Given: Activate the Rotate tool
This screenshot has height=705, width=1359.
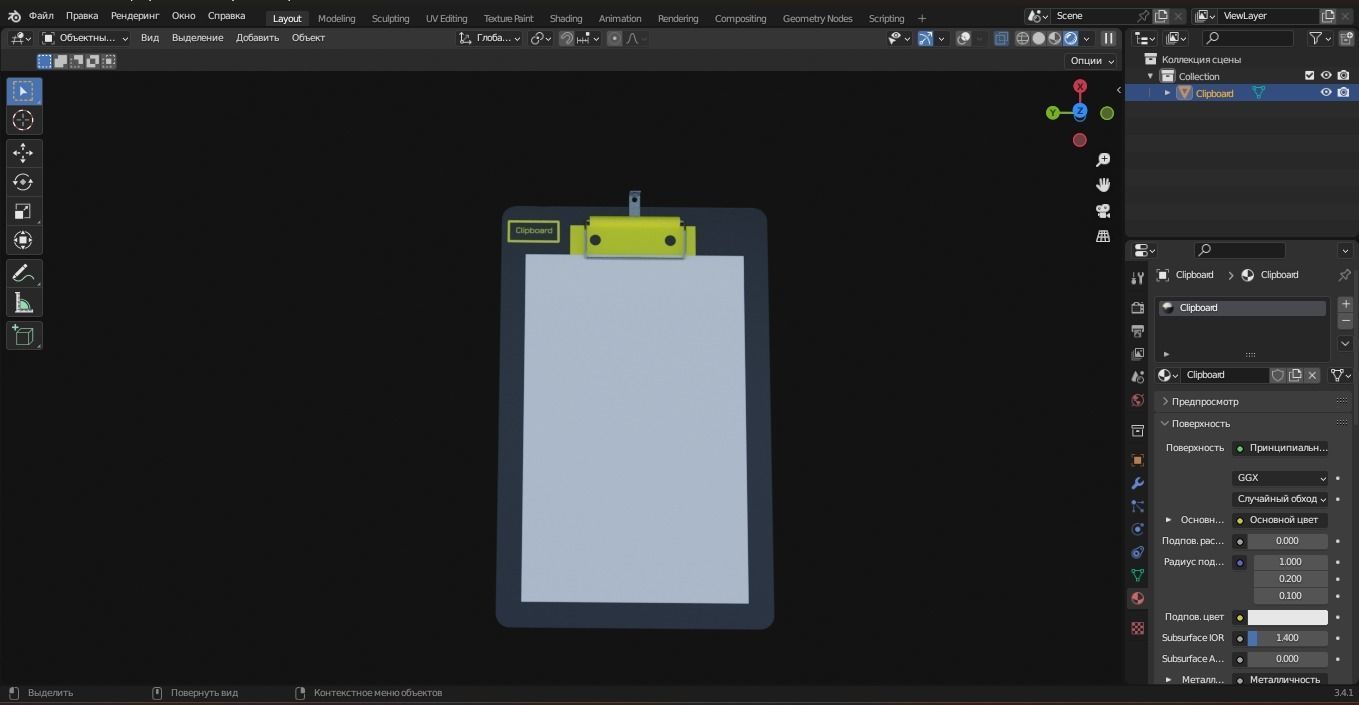Looking at the screenshot, I should point(22,181).
